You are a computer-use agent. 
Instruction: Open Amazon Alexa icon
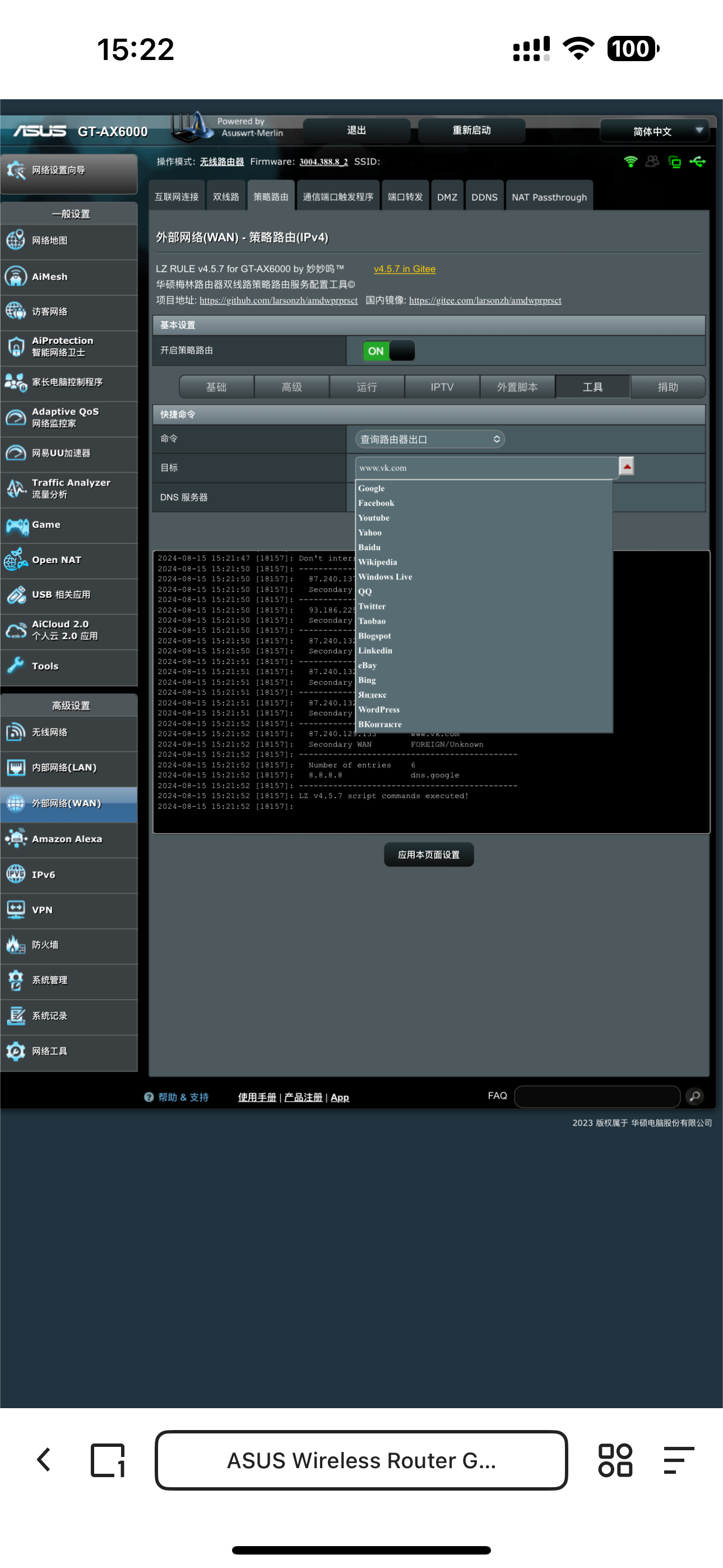16,839
